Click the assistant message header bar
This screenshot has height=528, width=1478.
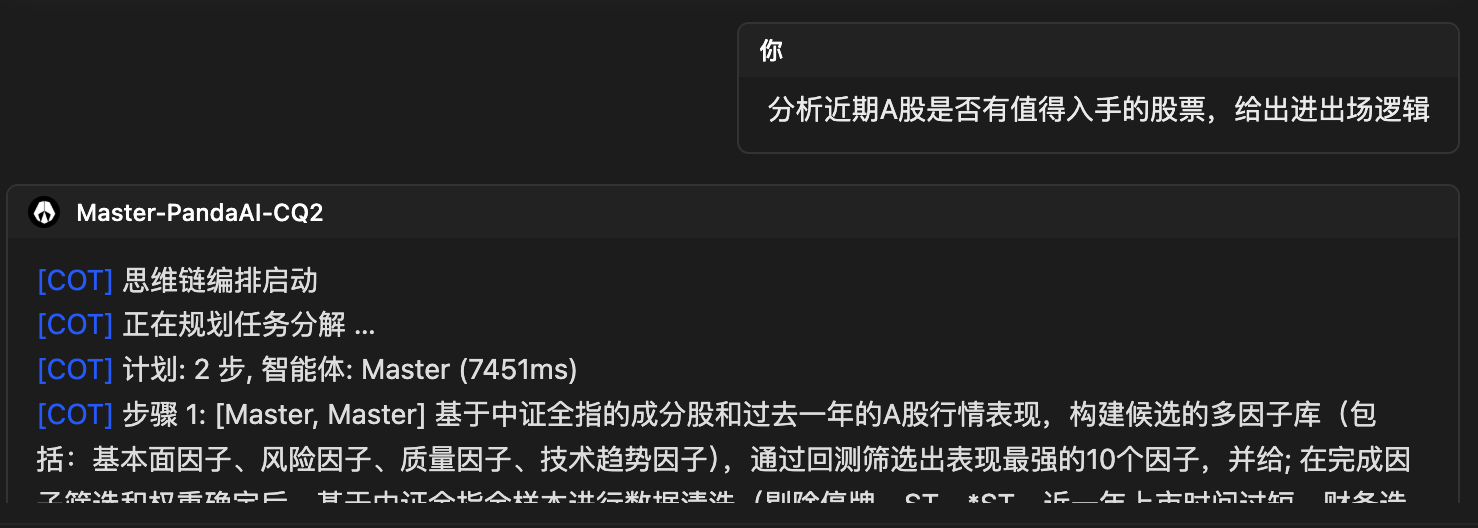point(732,212)
